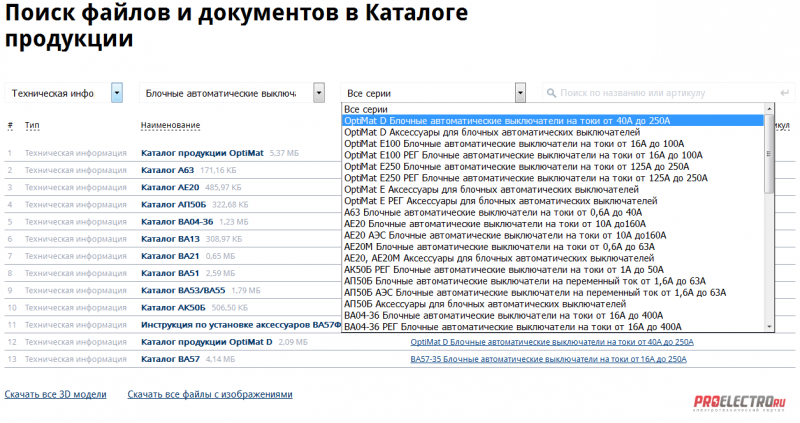Screen dimensions: 800x423
Task: Open Каталог ВА53/ВА55 file
Action: pos(183,290)
